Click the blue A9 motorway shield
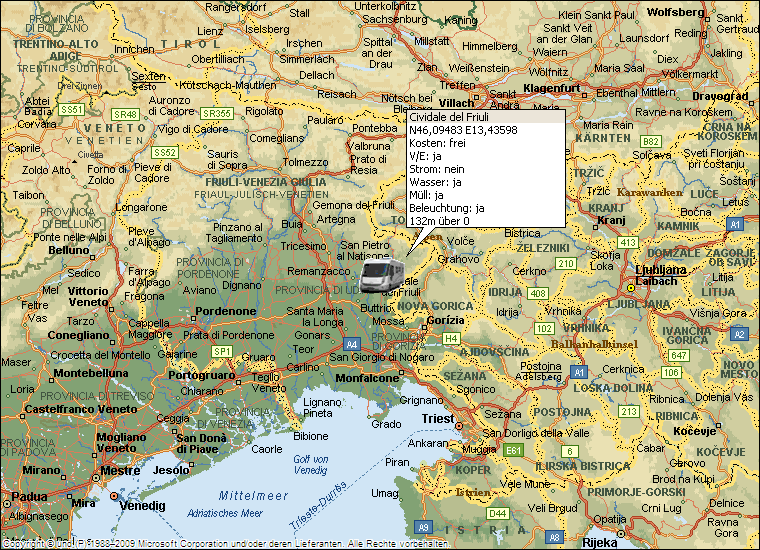 click(423, 527)
